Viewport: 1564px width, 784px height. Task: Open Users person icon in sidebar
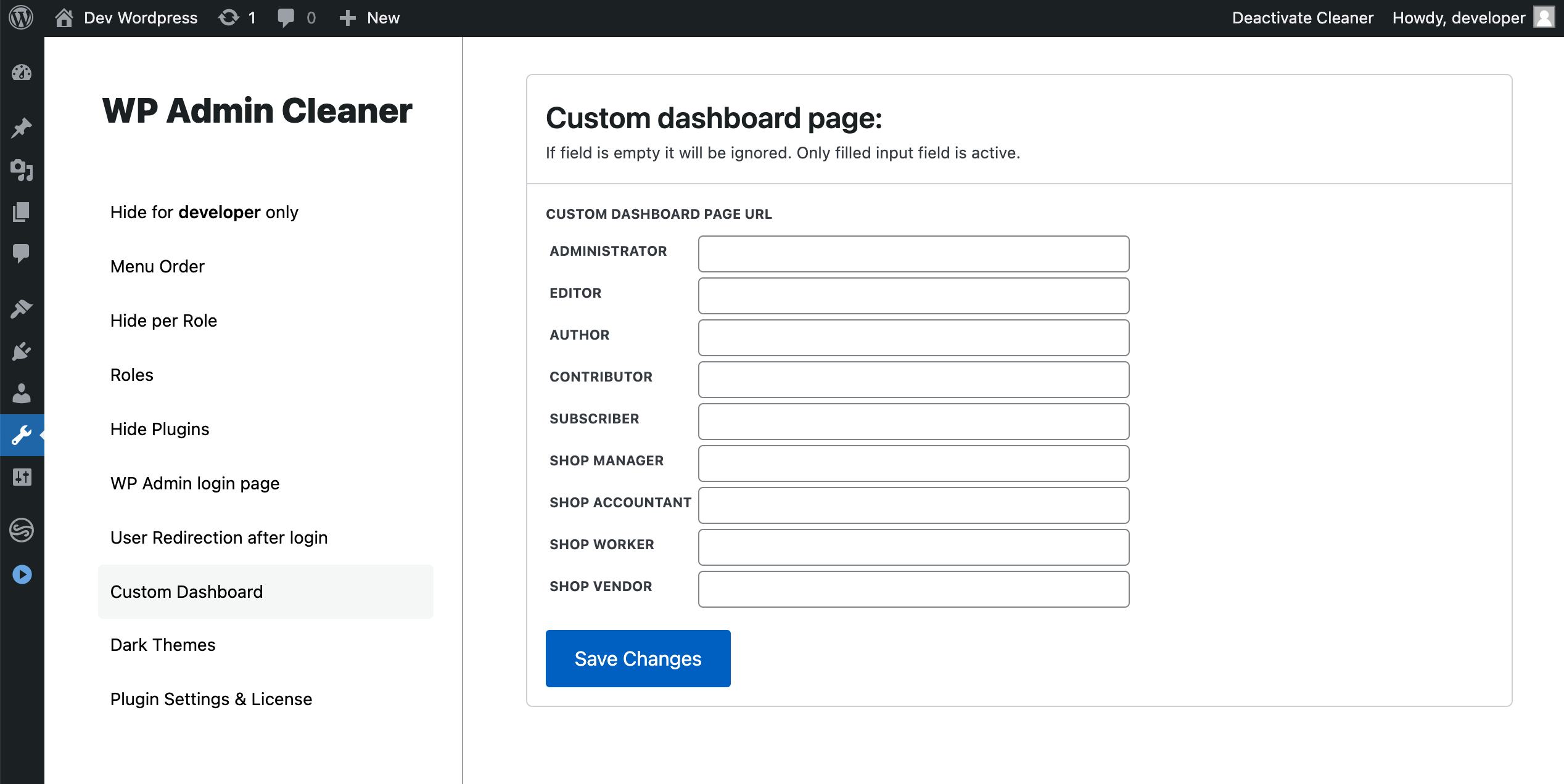coord(22,393)
